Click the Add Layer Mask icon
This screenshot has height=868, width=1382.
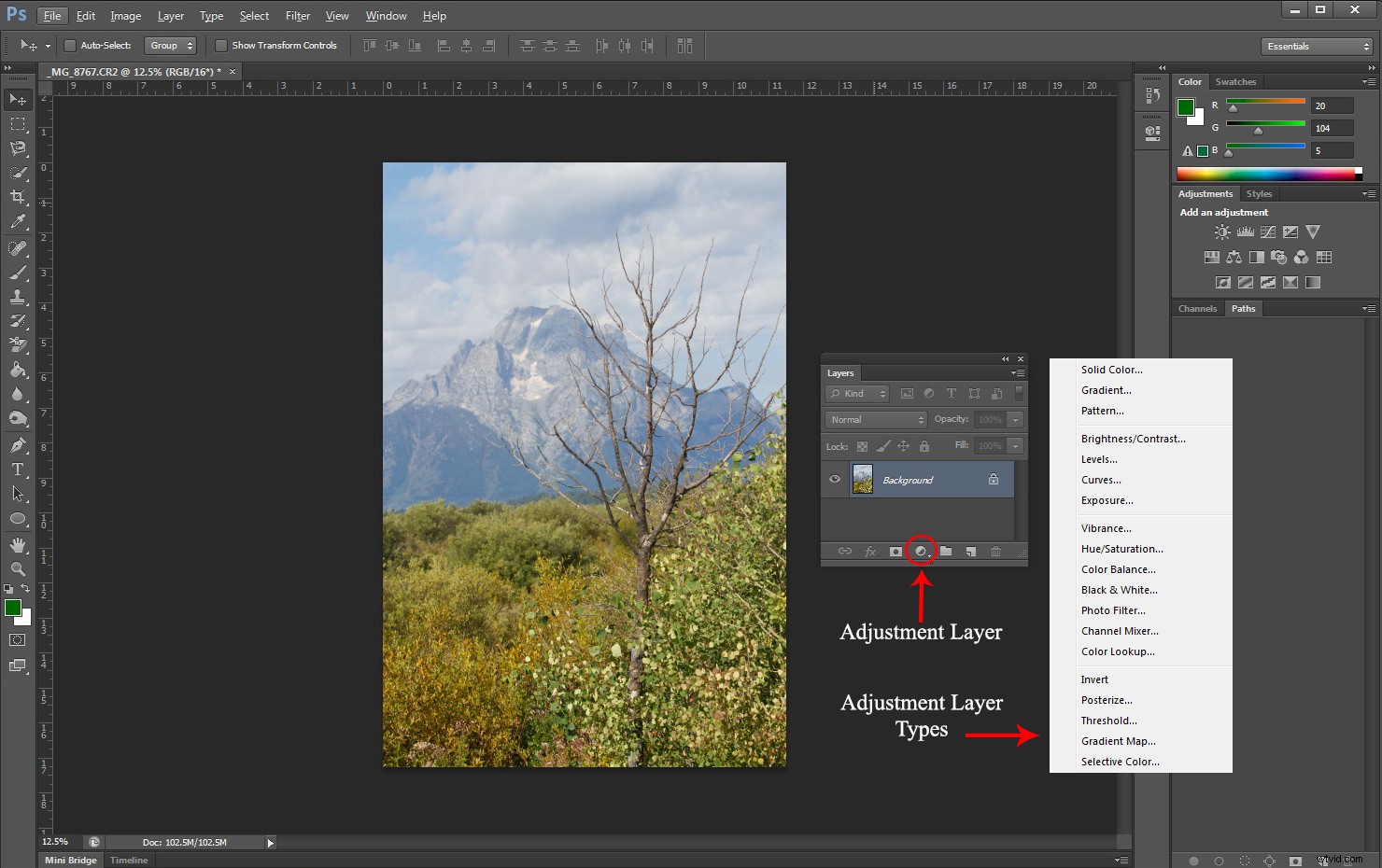pyautogui.click(x=895, y=551)
